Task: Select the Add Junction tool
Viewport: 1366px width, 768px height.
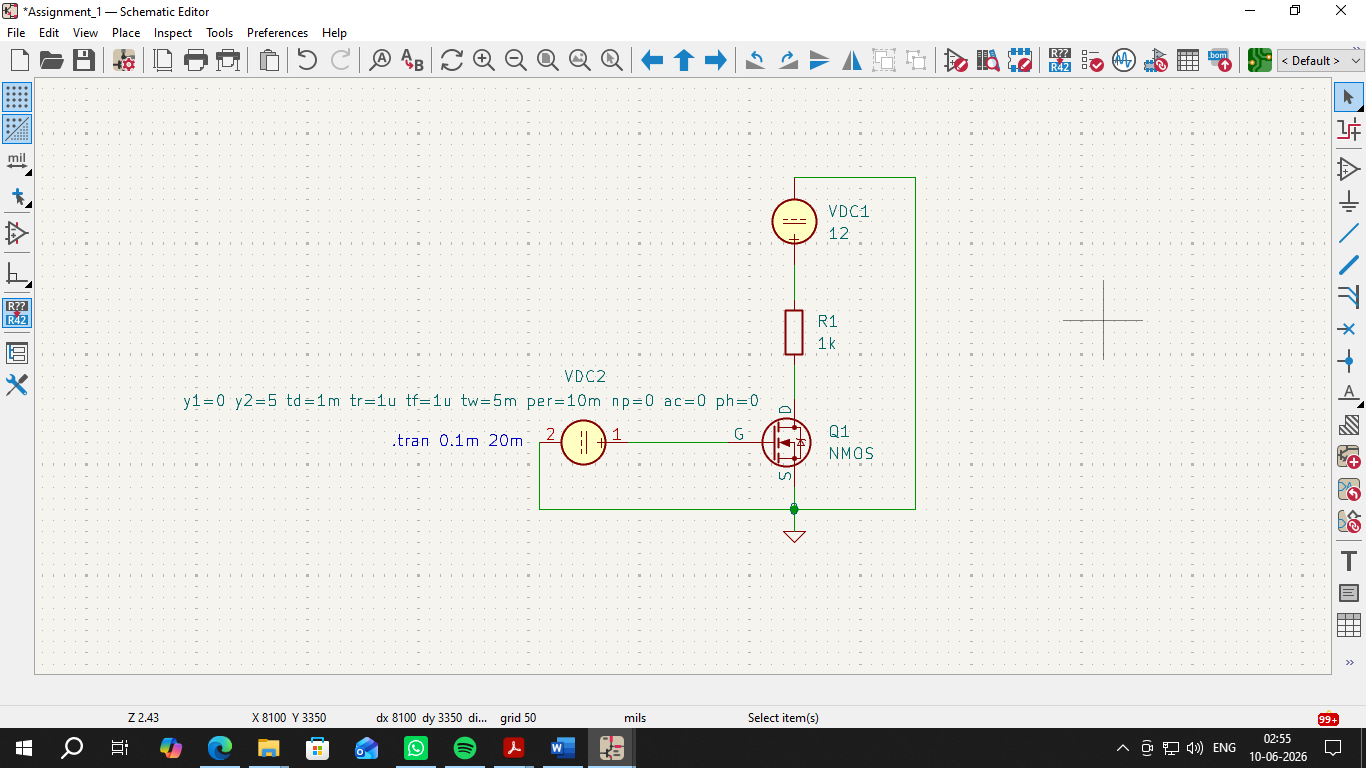Action: point(1349,361)
